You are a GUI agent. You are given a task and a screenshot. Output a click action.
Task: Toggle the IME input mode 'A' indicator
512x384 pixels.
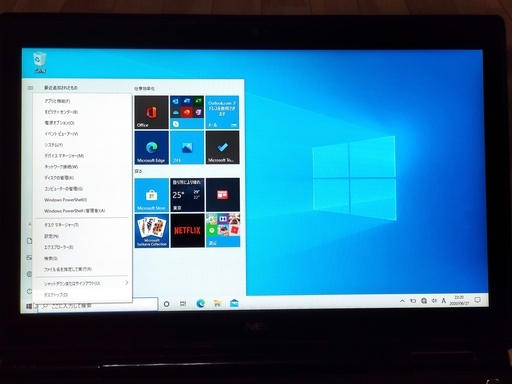pos(444,301)
